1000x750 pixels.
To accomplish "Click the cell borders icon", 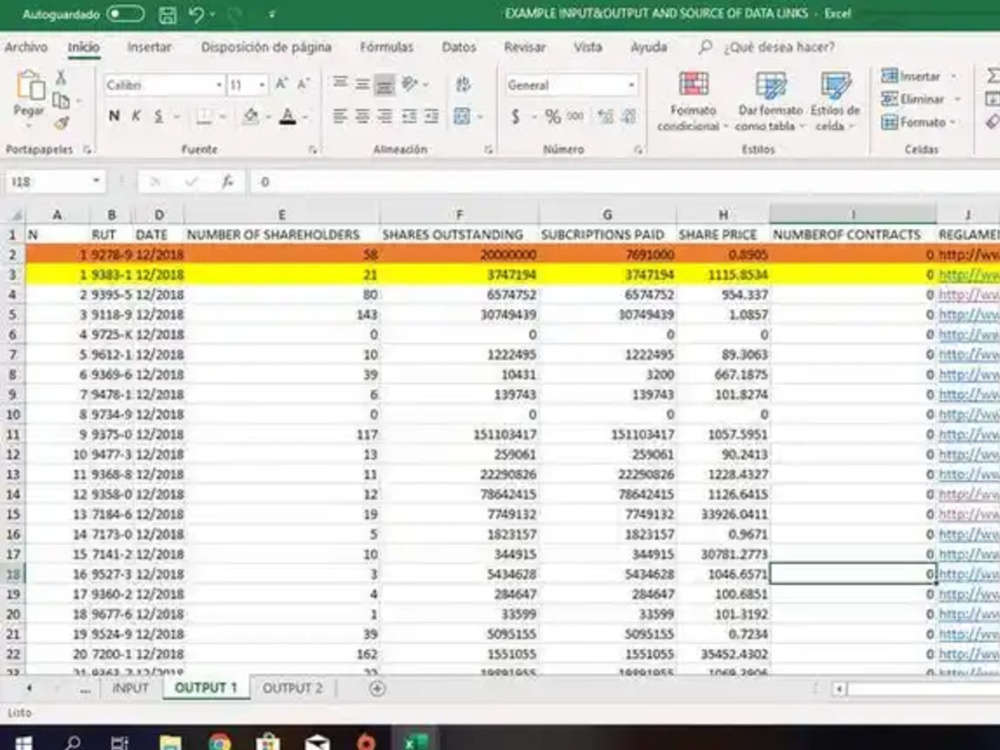I will pyautogui.click(x=204, y=116).
